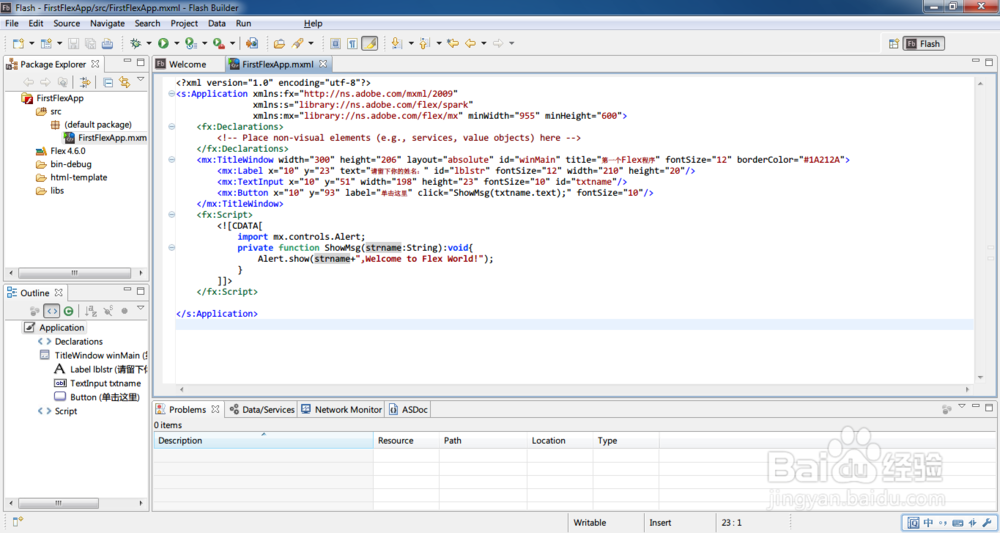
Task: Click the Location column header
Action: coord(559,441)
